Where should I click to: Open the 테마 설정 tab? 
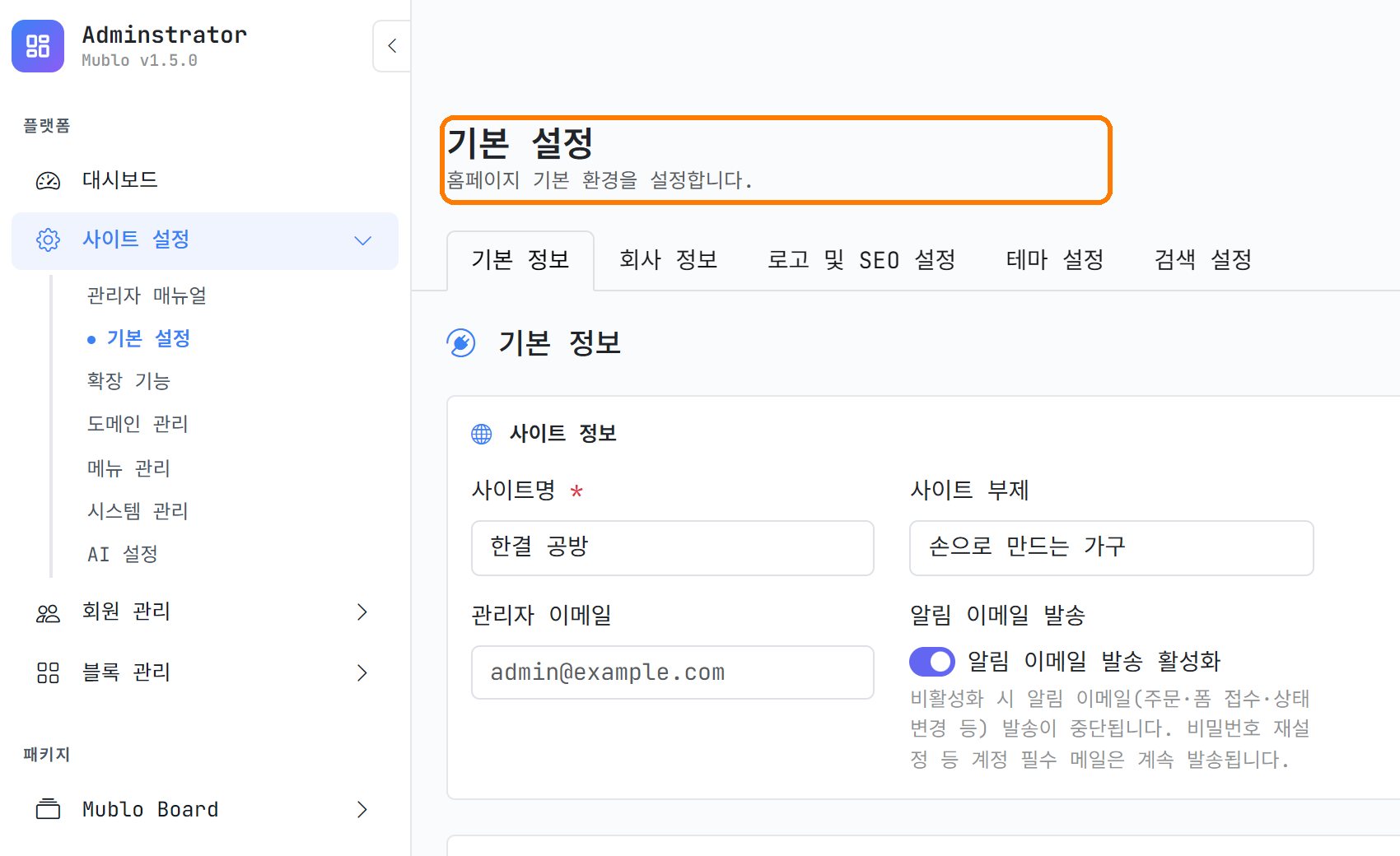pyautogui.click(x=1055, y=260)
